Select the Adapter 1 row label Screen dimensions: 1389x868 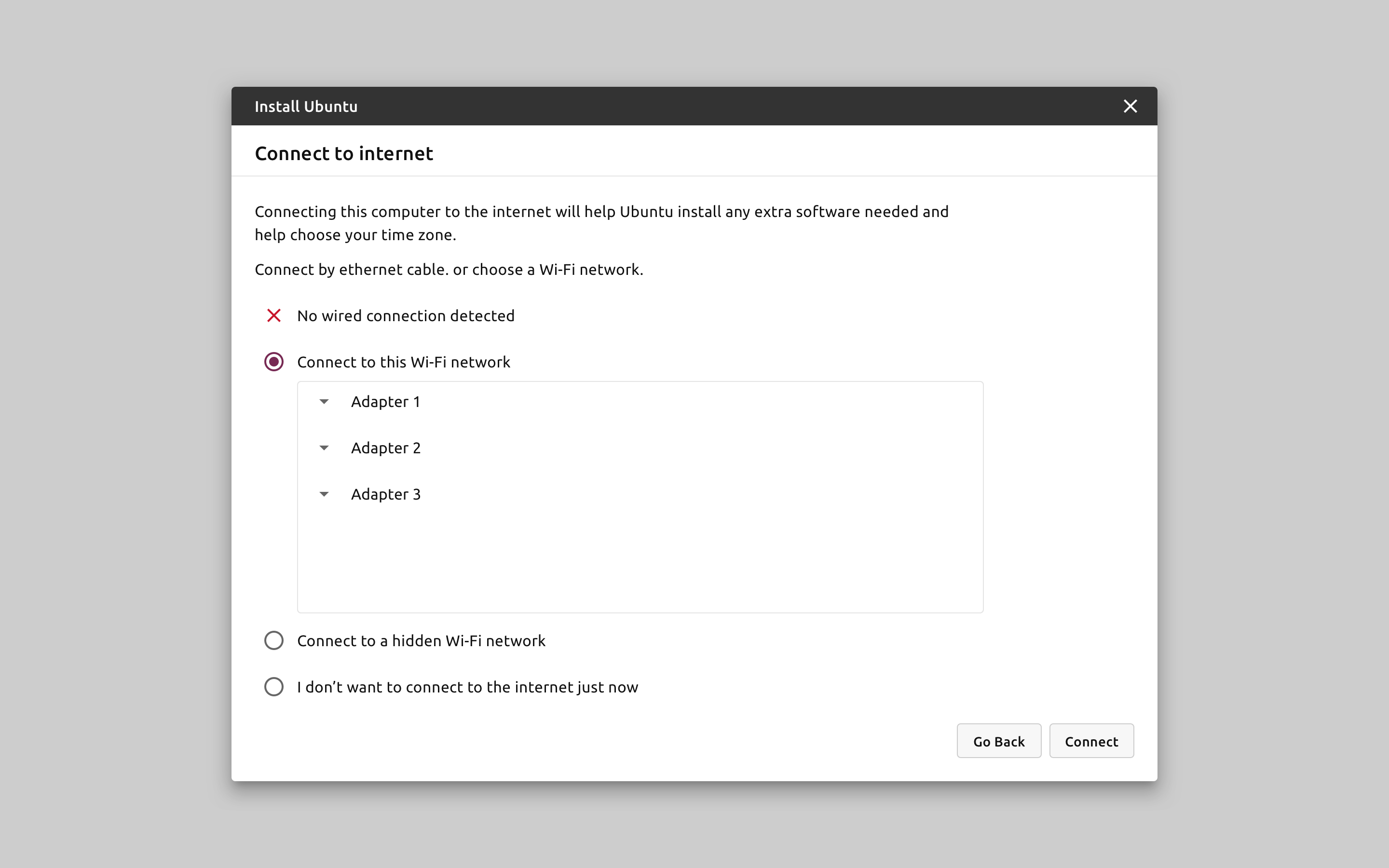click(x=385, y=402)
